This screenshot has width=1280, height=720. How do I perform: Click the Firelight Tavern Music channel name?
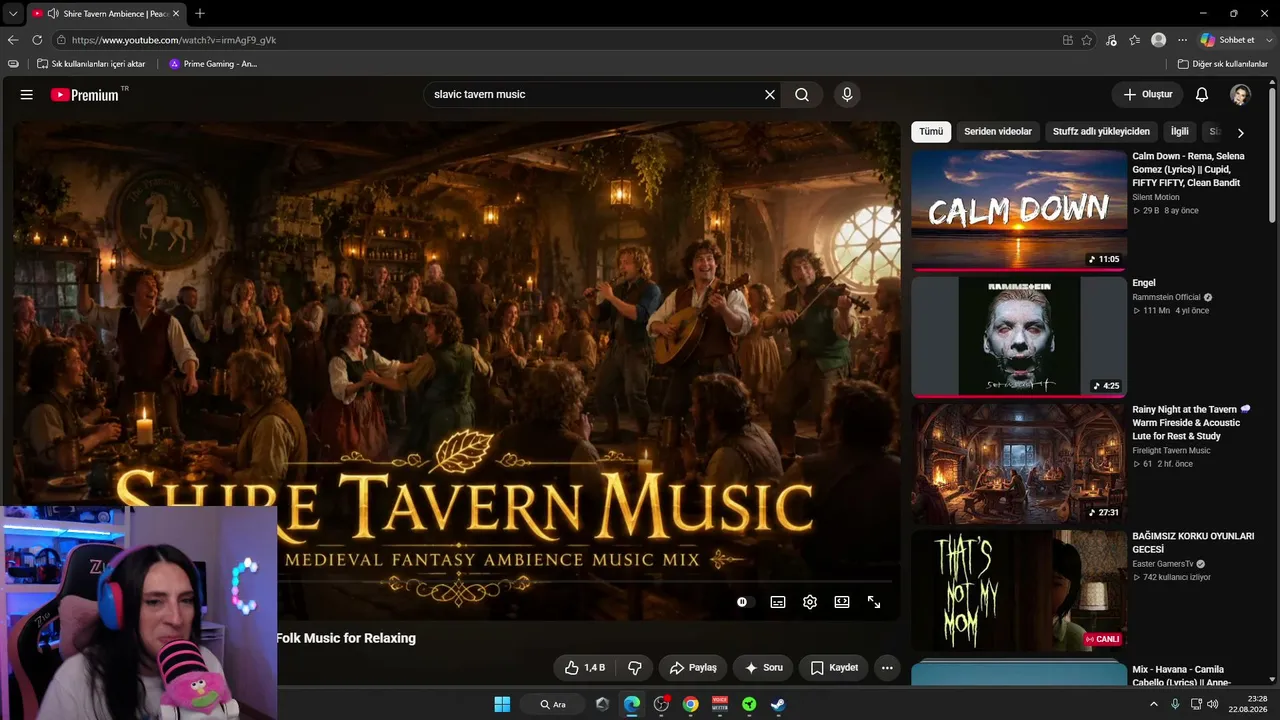(x=1171, y=451)
